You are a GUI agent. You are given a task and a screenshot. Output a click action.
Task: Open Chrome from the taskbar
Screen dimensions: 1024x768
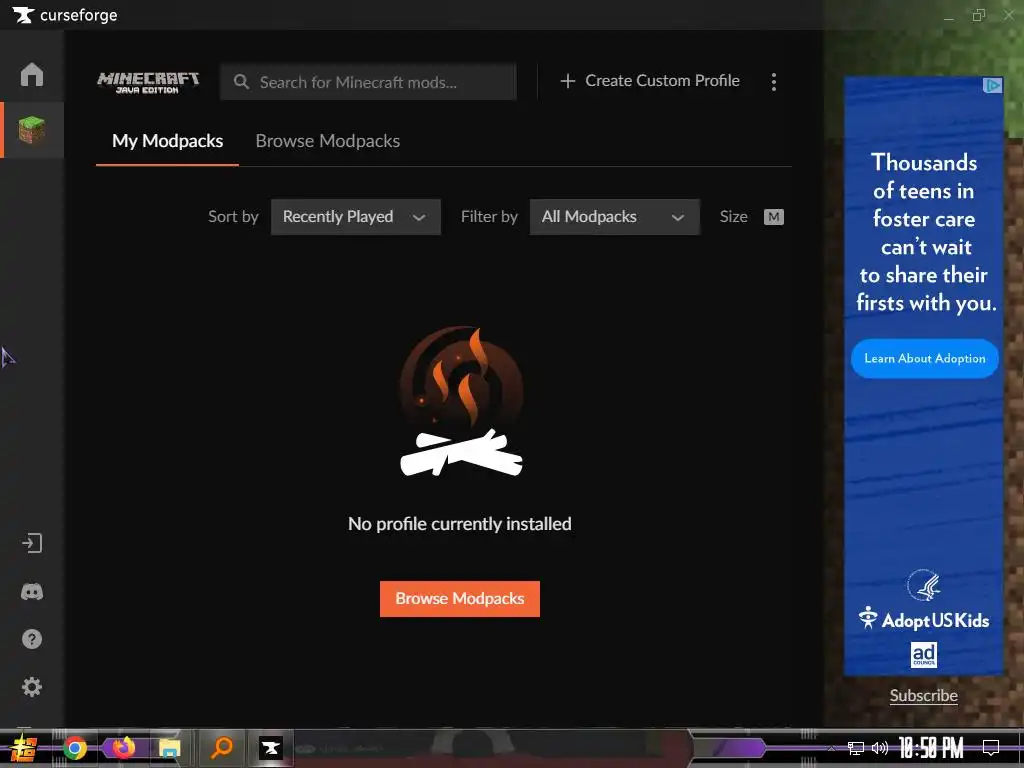pos(74,748)
